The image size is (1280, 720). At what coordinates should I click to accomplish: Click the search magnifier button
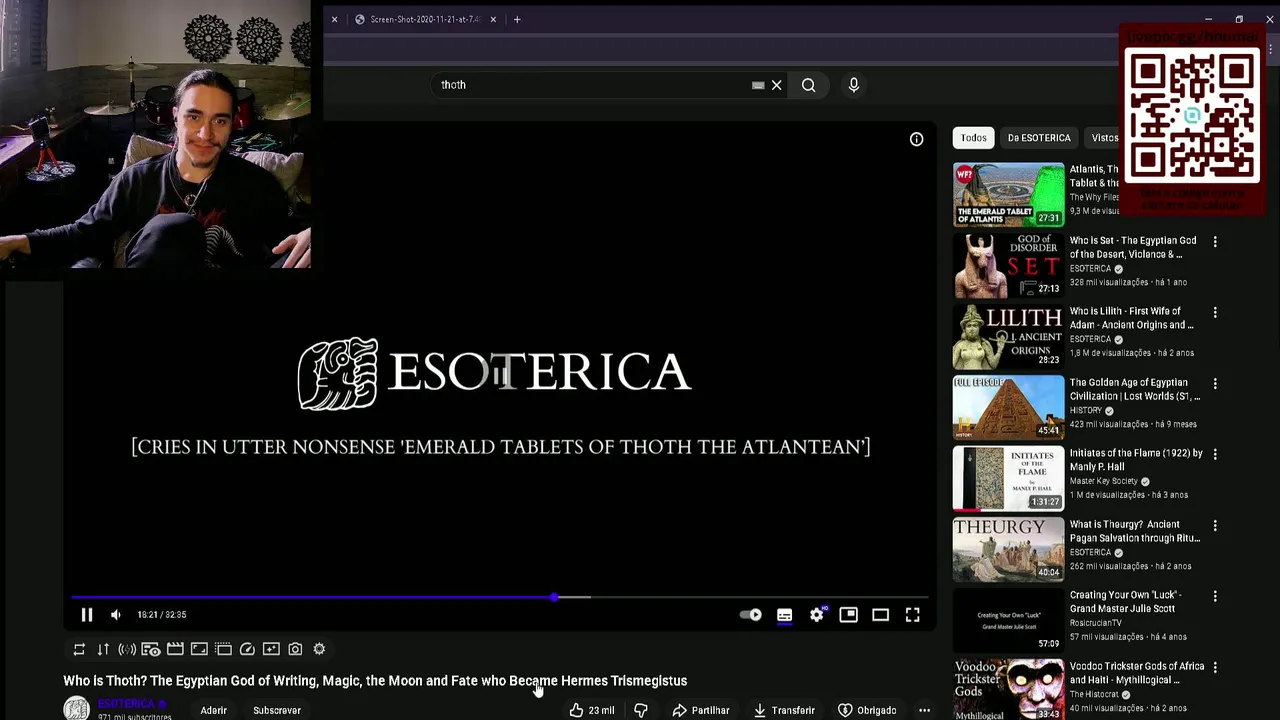(x=808, y=85)
